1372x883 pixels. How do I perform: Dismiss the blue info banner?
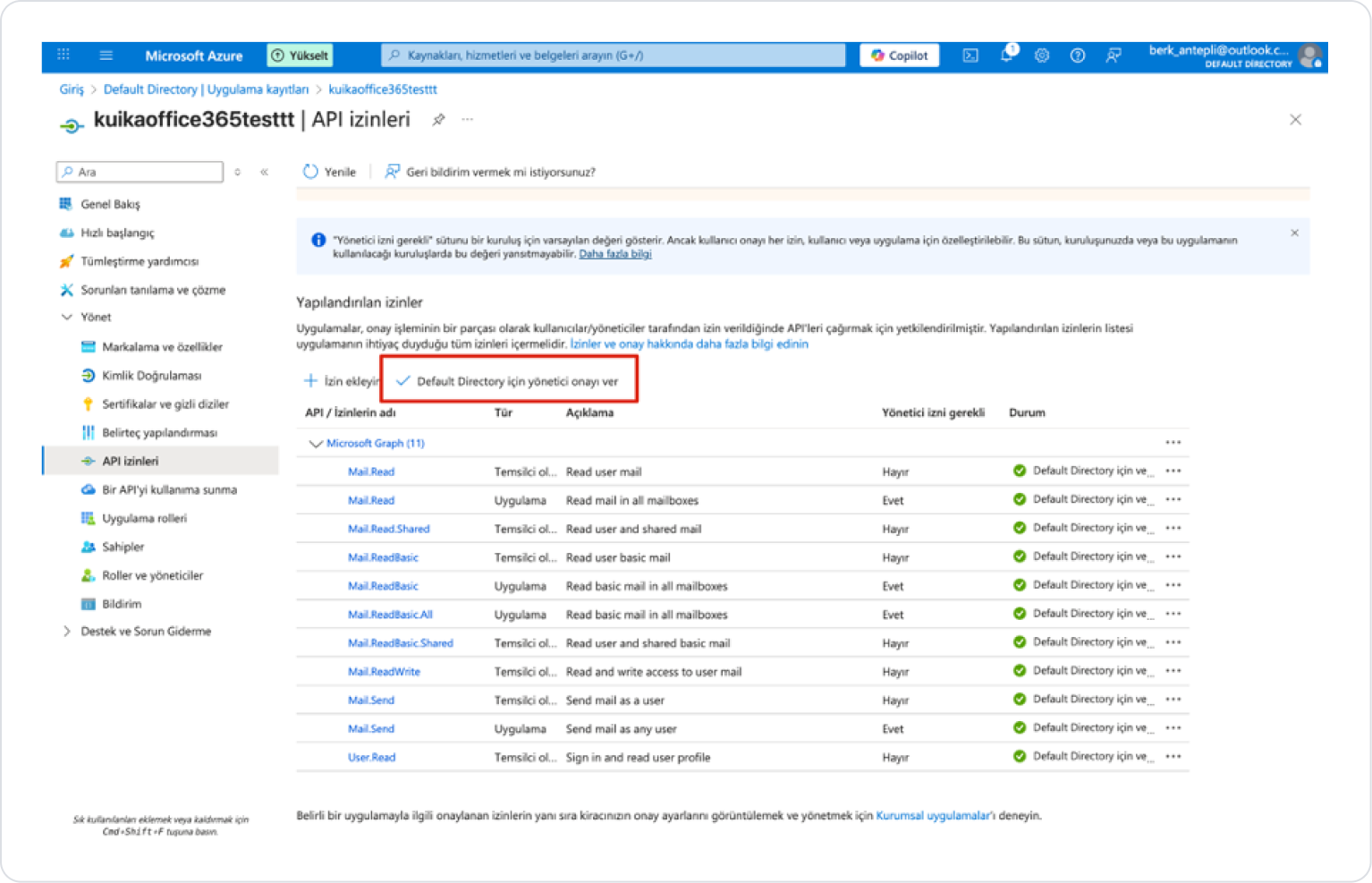[x=1294, y=233]
